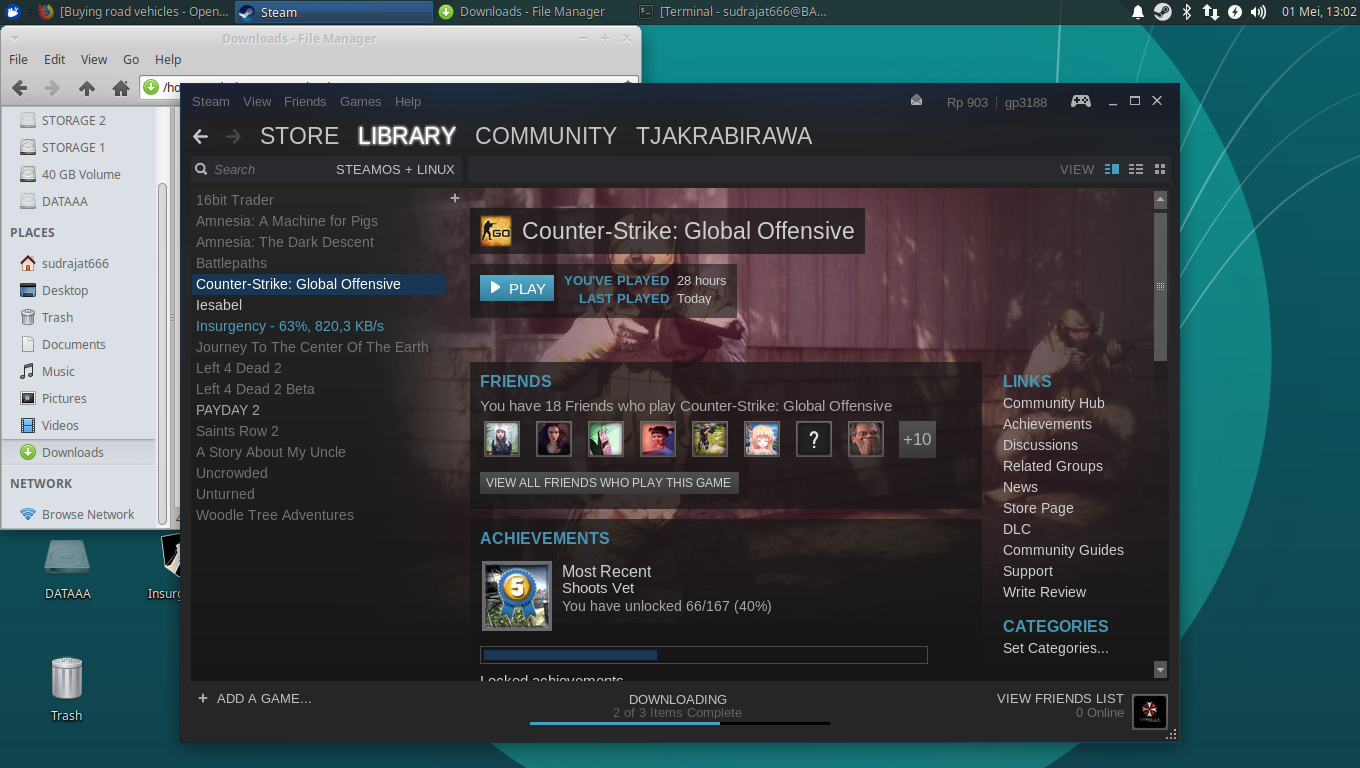The image size is (1360, 768).
Task: Open the TJAKRABIRAWA profile tab
Action: [x=724, y=136]
